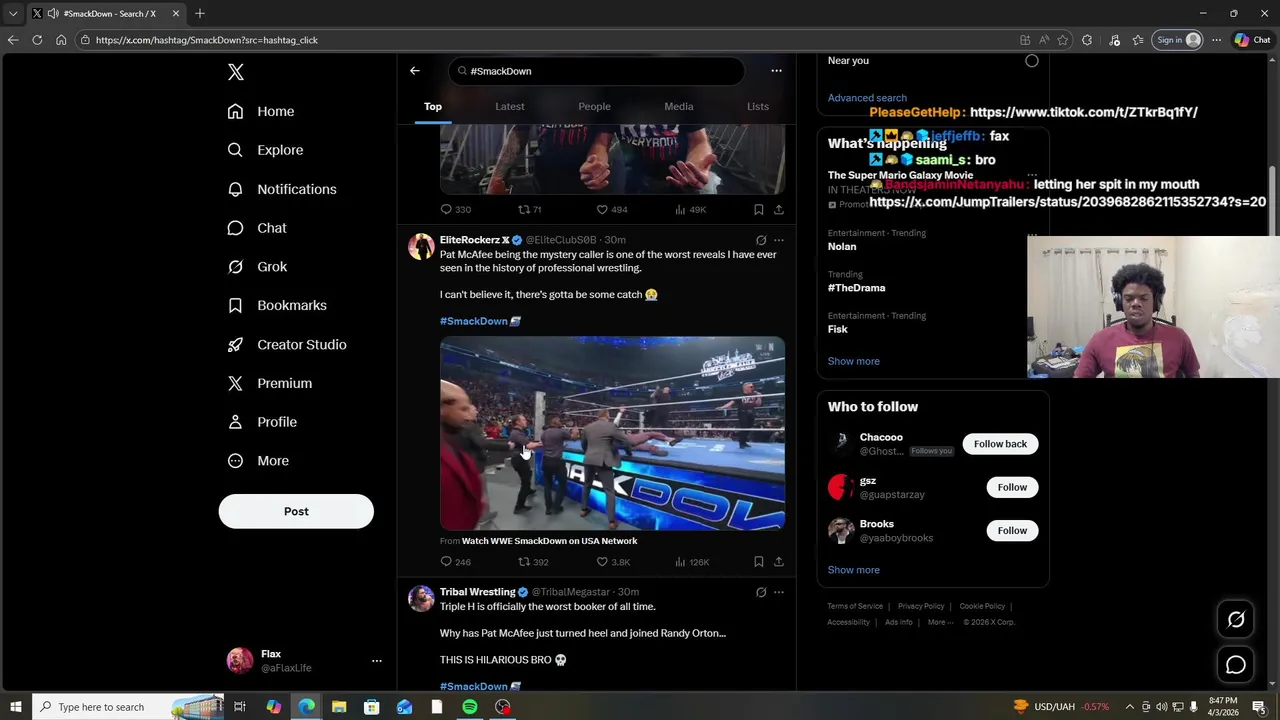Open Grok in the sidebar
This screenshot has height=720, width=1280.
[x=257, y=267]
